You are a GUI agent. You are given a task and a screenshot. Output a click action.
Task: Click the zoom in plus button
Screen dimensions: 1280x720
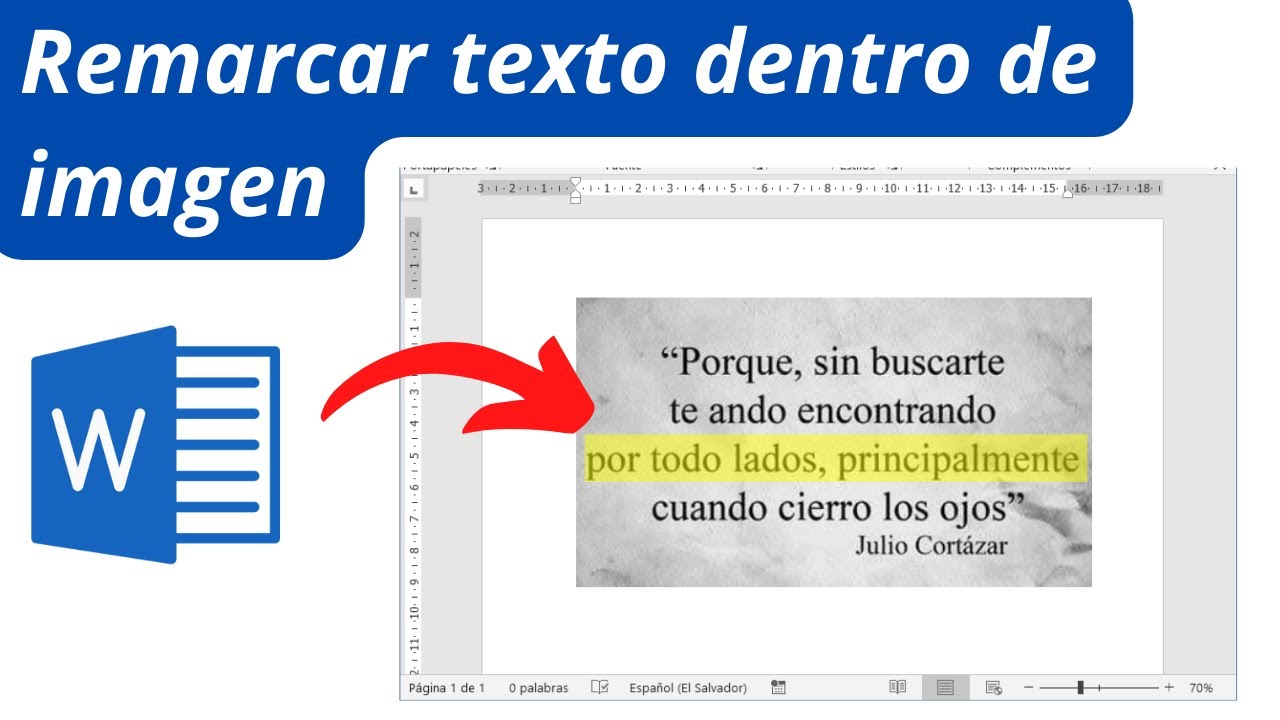point(1169,688)
